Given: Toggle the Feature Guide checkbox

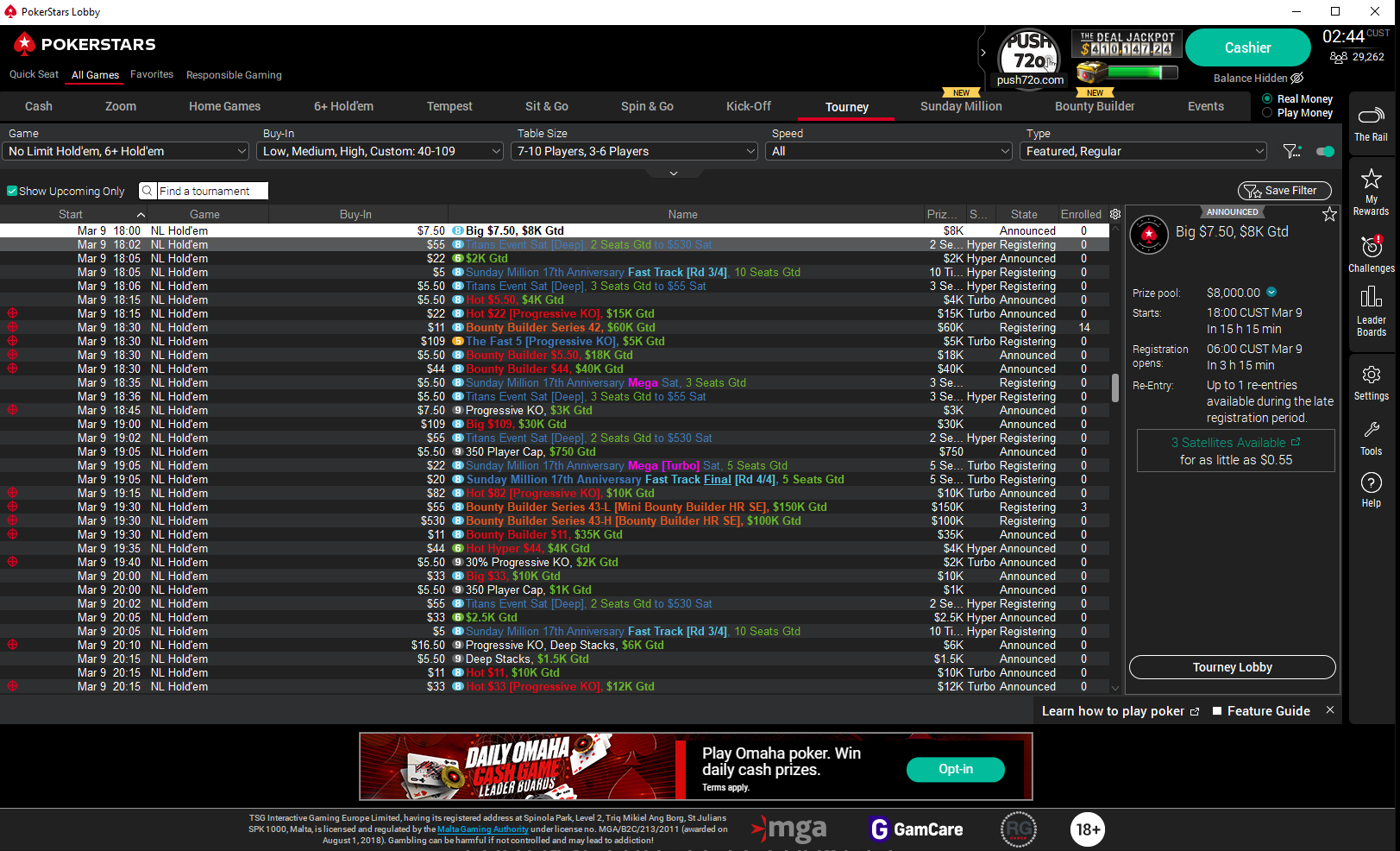Looking at the screenshot, I should click(1217, 710).
